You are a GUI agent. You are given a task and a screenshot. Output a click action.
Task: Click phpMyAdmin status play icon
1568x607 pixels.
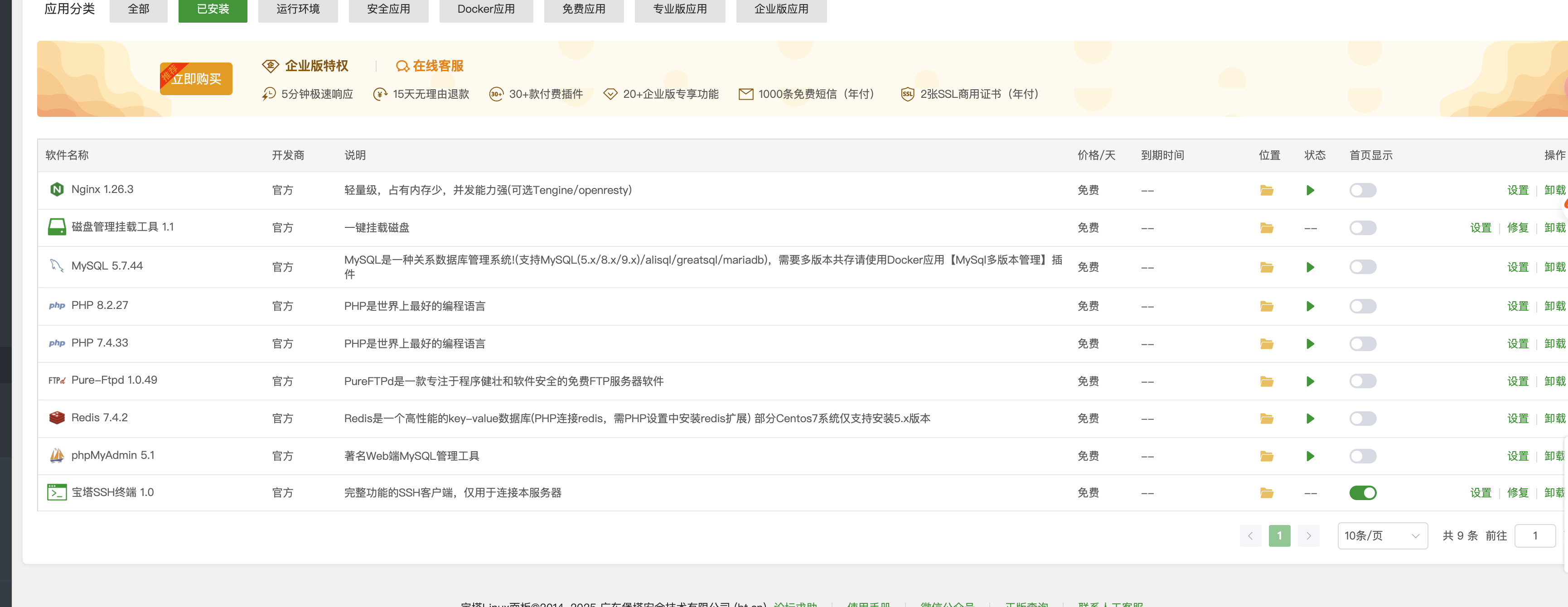point(1311,456)
